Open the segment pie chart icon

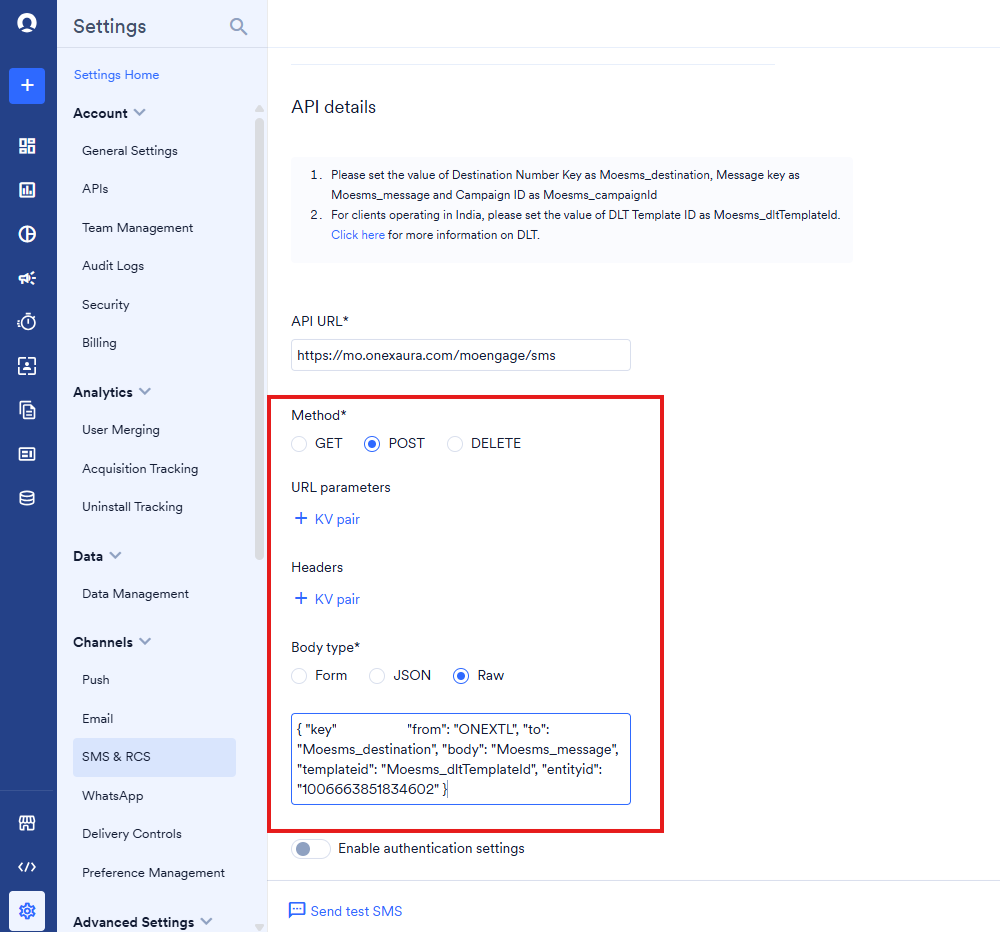coord(27,234)
